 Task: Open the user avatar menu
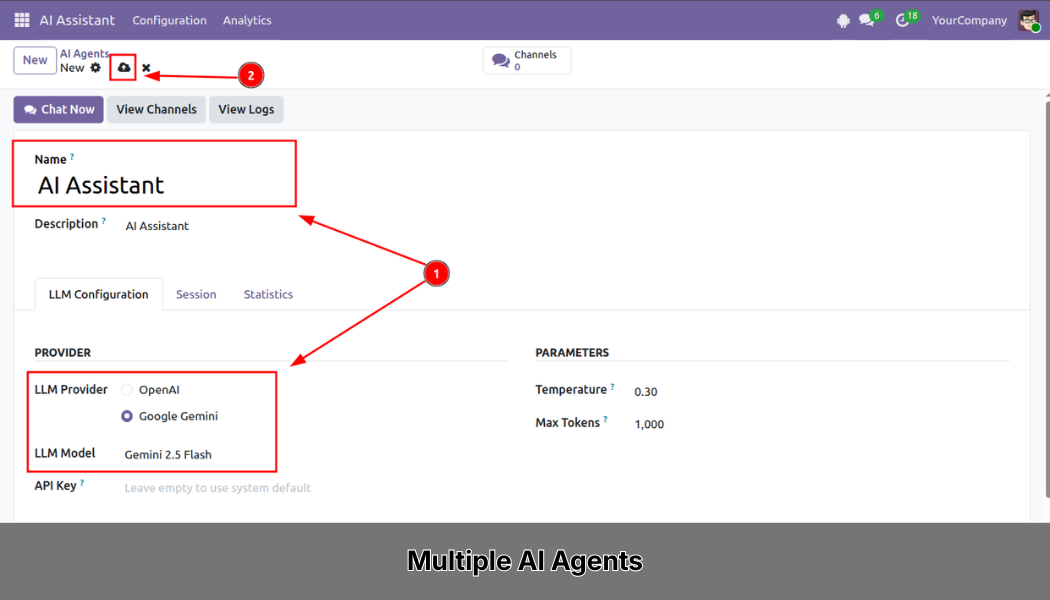pos(1028,20)
